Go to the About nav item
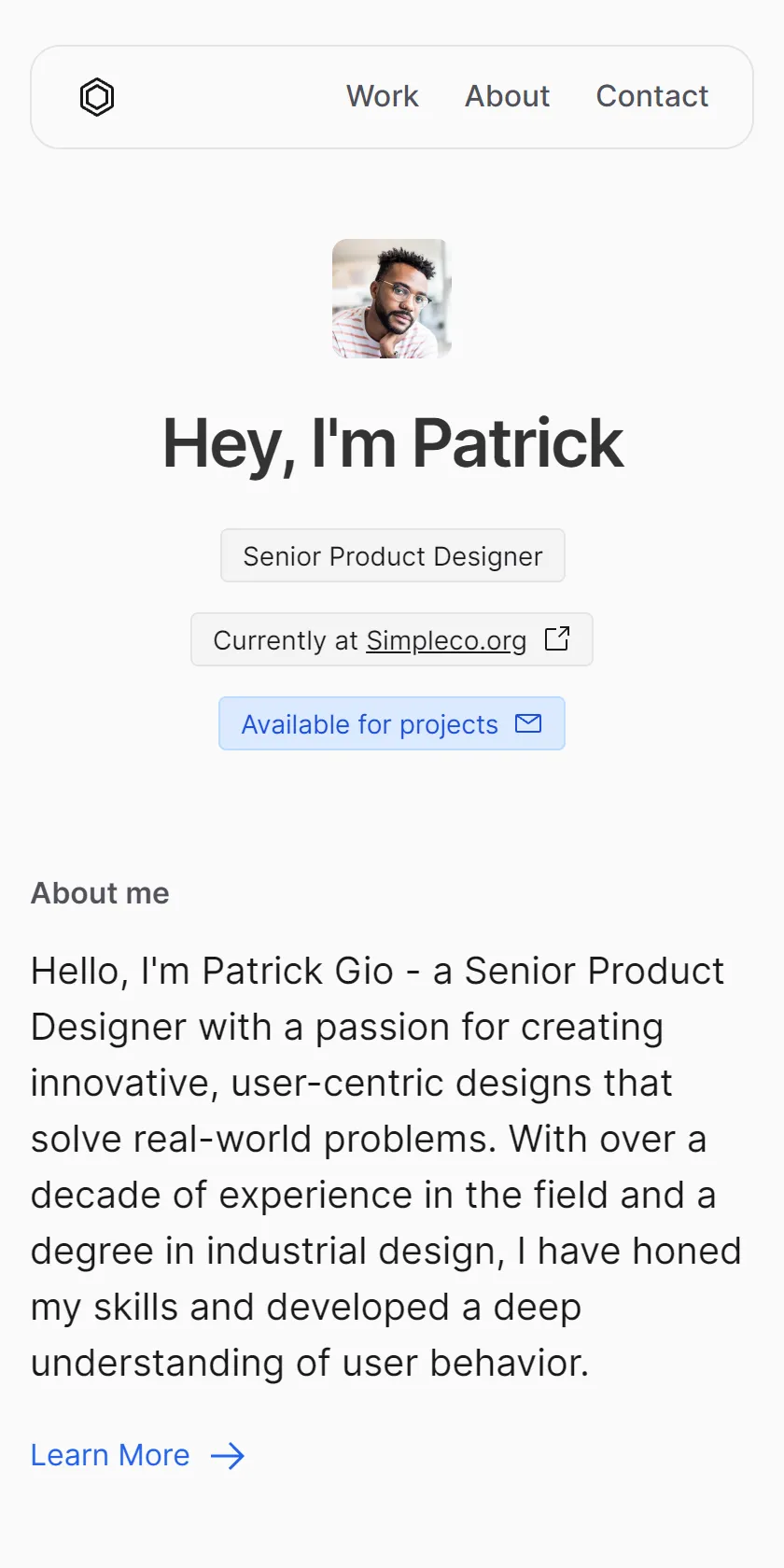The image size is (784, 1568). click(x=507, y=96)
